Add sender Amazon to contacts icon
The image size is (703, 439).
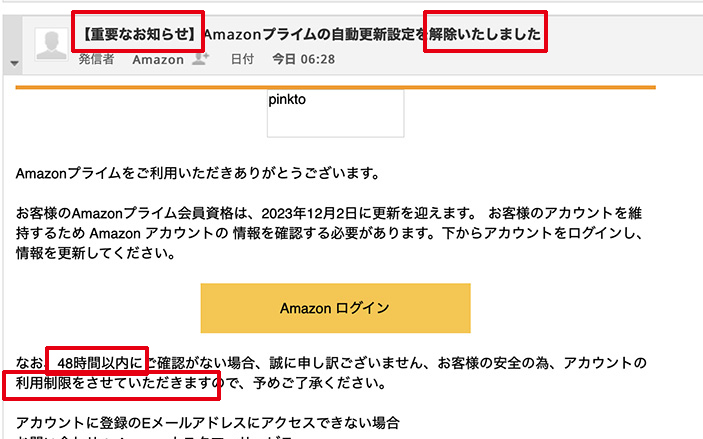point(200,59)
